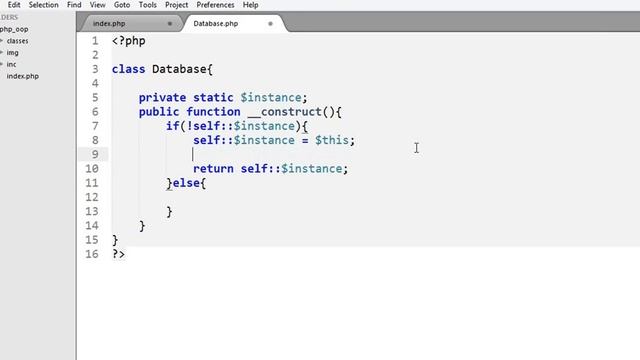Click '}else{' on line 11
Image resolution: width=640 pixels, height=360 pixels.
186,183
